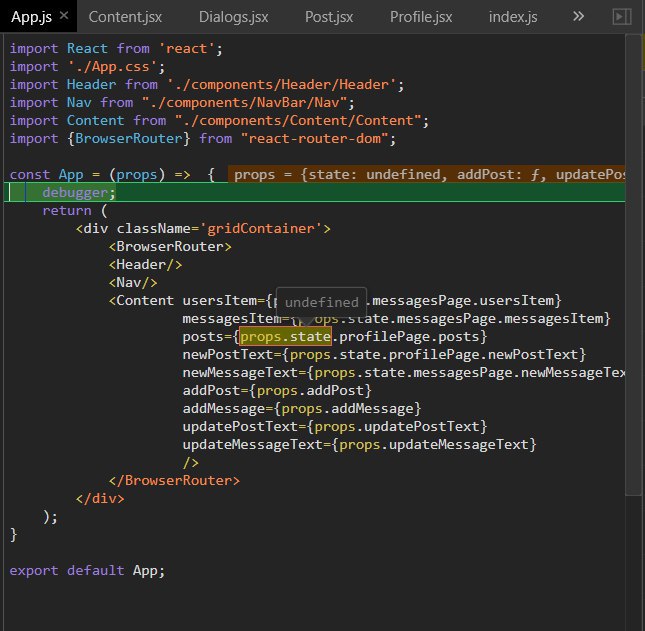Go to the Profile.jsx tab

(x=421, y=17)
